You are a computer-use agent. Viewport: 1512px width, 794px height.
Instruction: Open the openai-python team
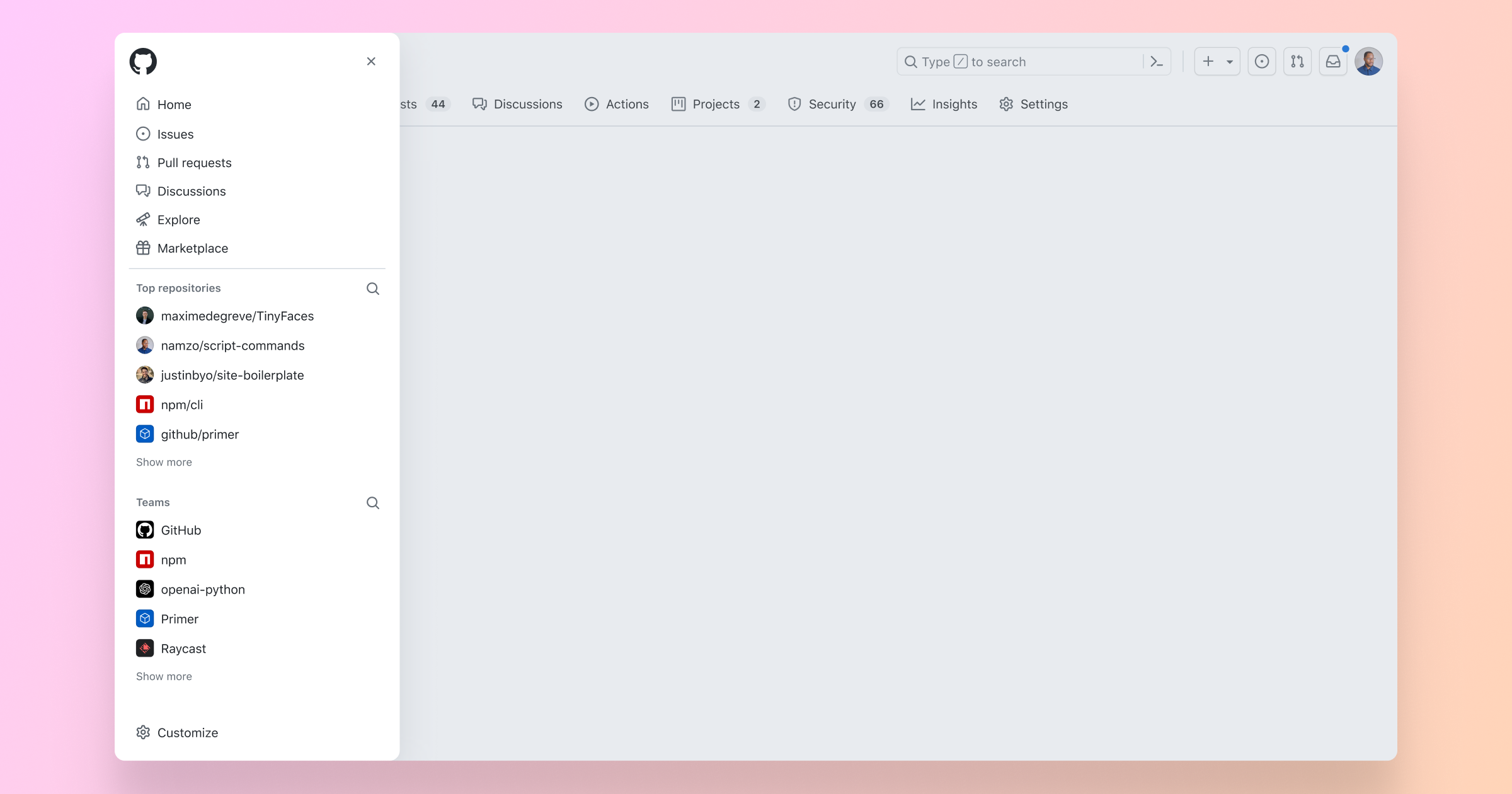(202, 589)
